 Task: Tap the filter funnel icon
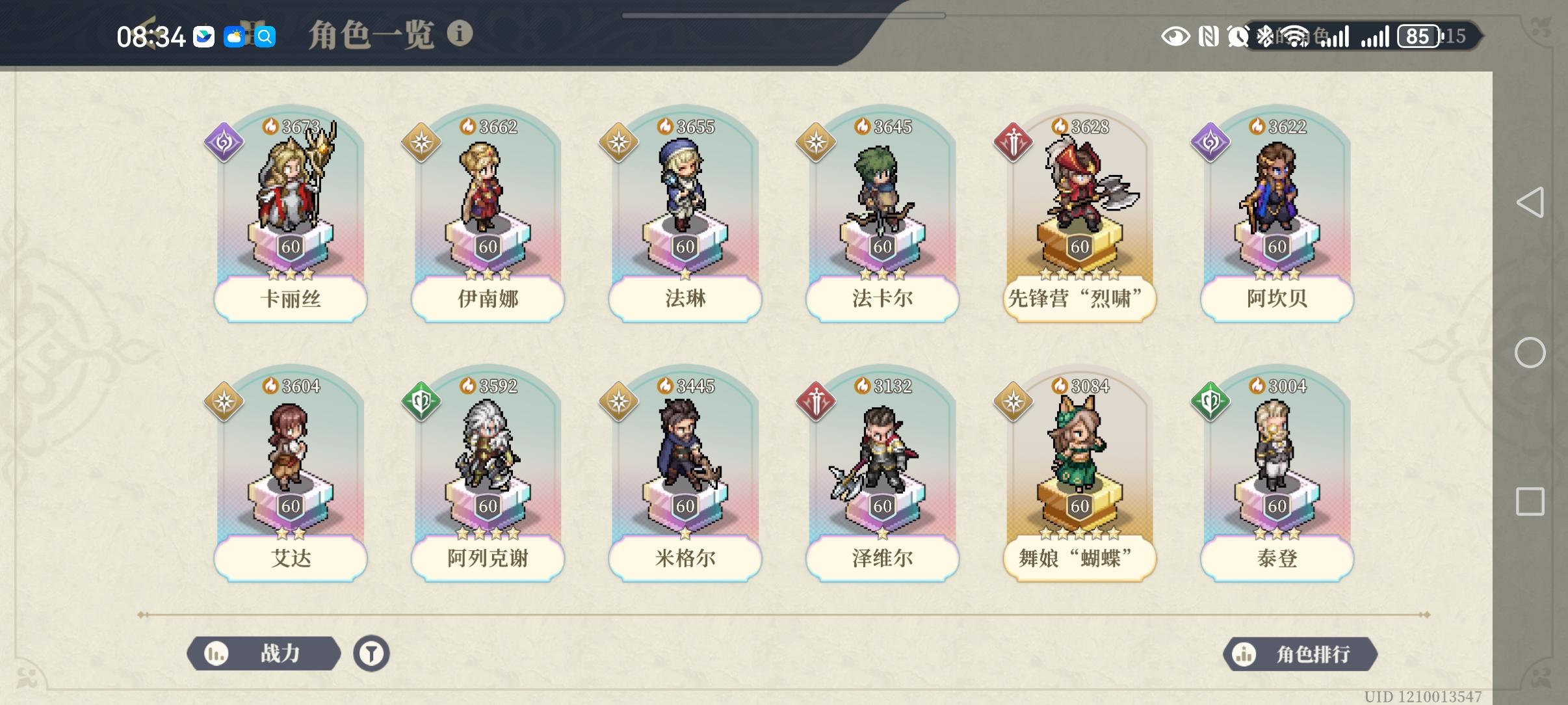pos(371,653)
